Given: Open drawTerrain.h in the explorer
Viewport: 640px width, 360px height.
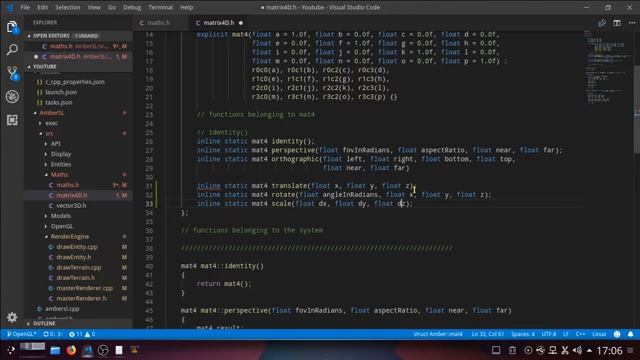Looking at the screenshot, I should click(76, 278).
